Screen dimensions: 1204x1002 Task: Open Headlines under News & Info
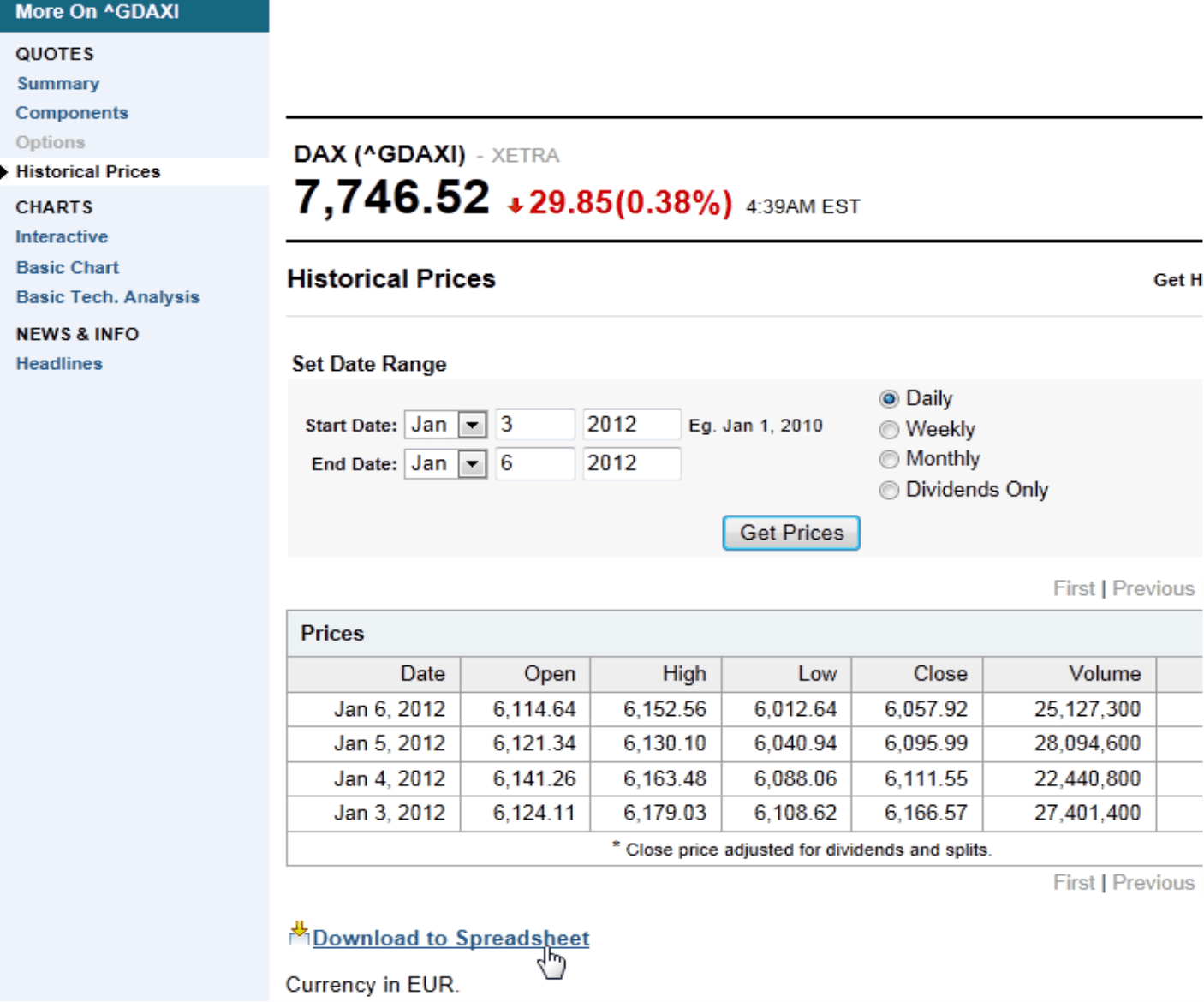(59, 363)
